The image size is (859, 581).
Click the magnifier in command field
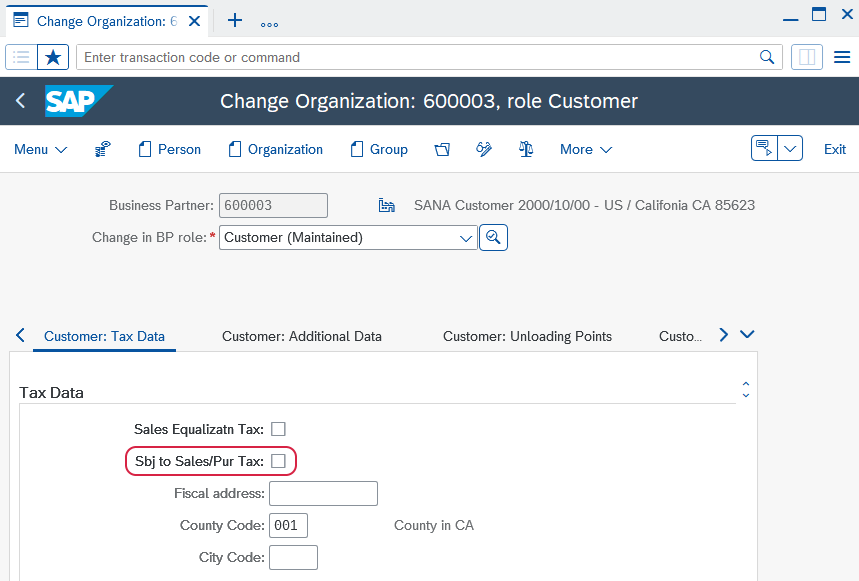767,57
